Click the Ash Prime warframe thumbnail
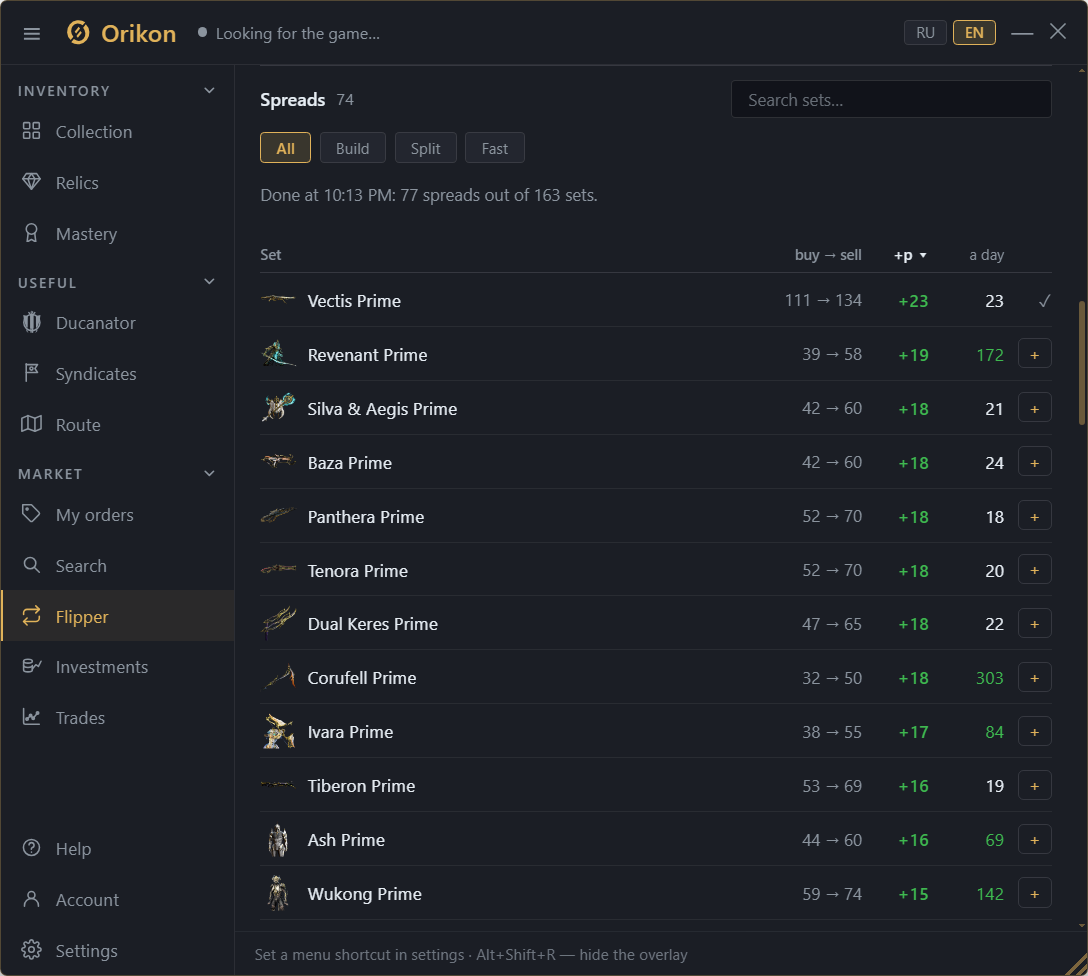The image size is (1088, 976). click(x=278, y=840)
